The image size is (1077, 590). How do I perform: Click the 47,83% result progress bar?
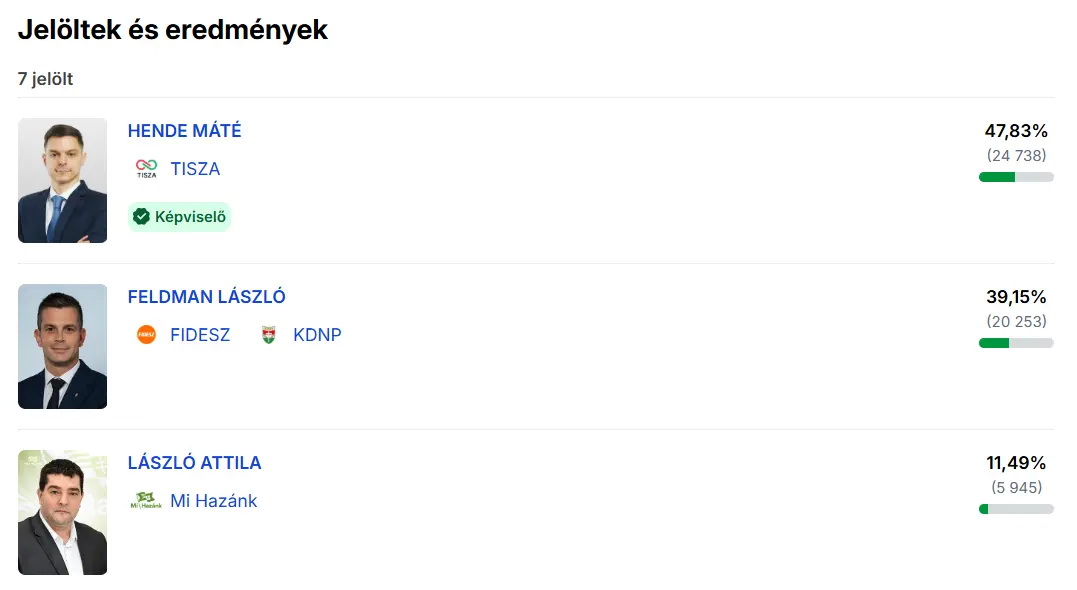1015,177
